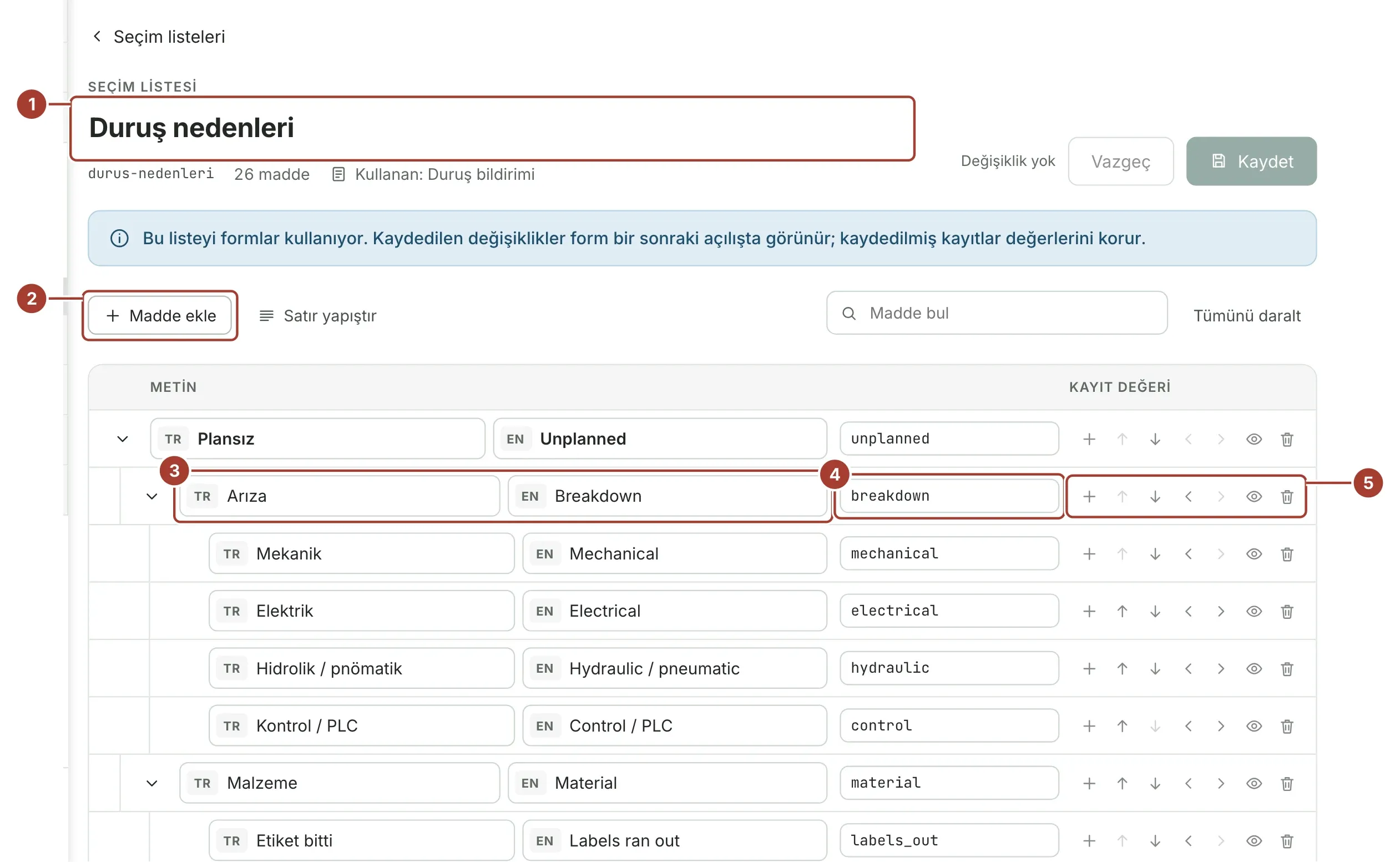
Task: Collapse the Arıza group chevron
Action: point(151,497)
